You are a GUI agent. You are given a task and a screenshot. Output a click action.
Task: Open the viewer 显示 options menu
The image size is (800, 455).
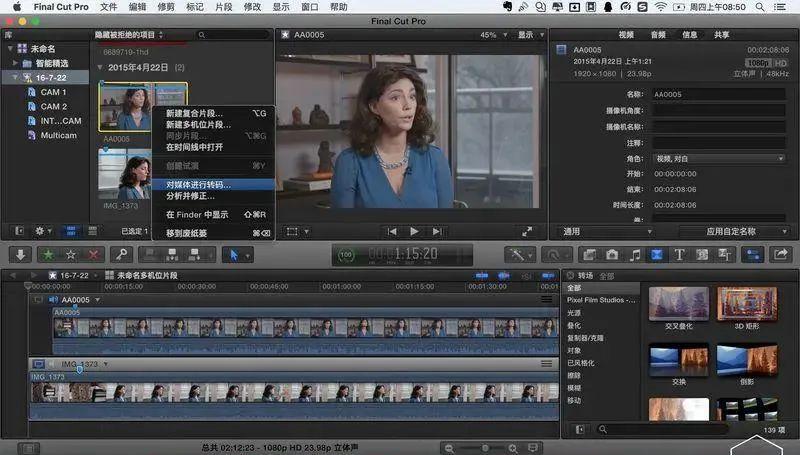point(531,35)
